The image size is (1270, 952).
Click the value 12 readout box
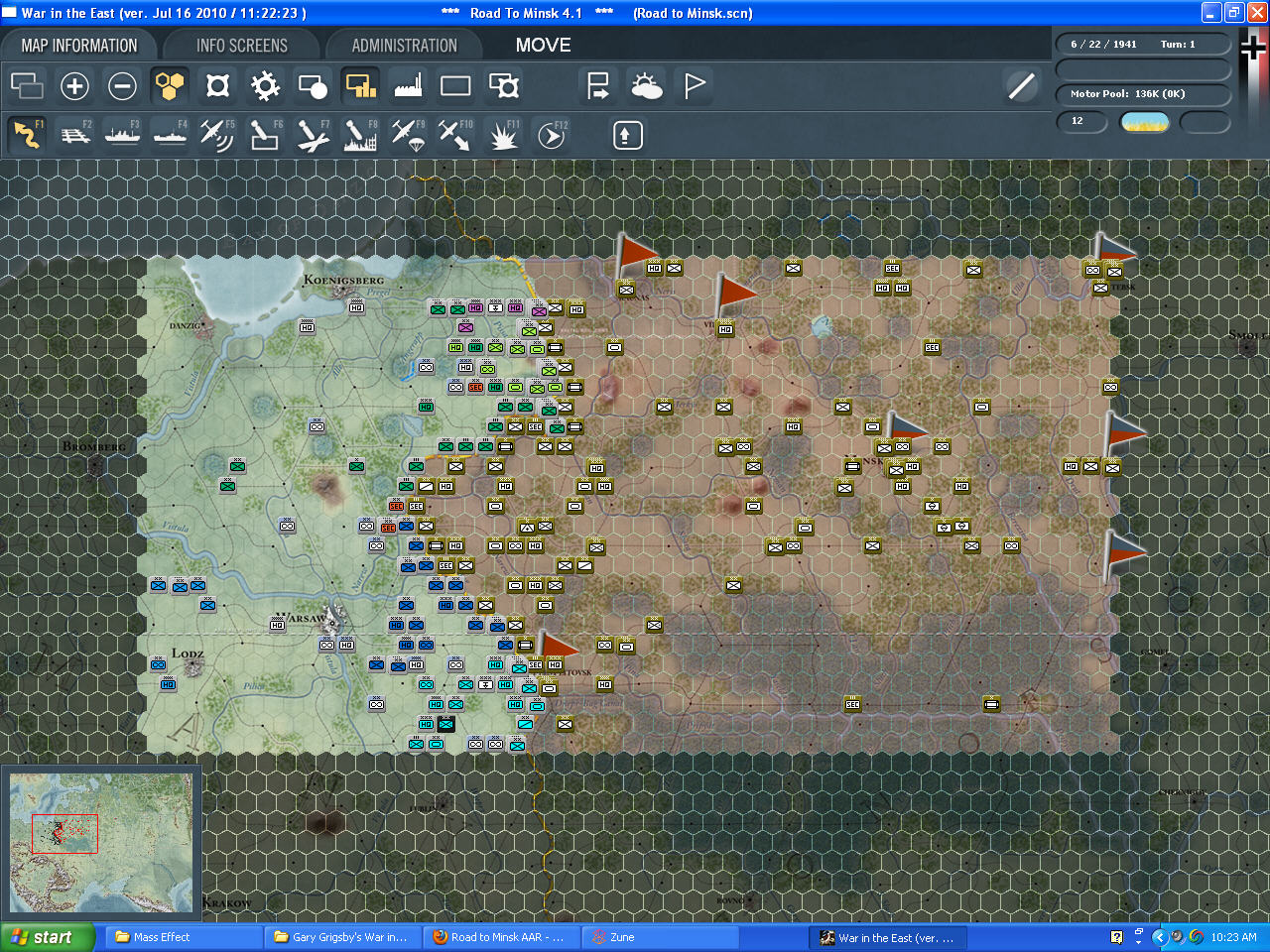coord(1081,122)
